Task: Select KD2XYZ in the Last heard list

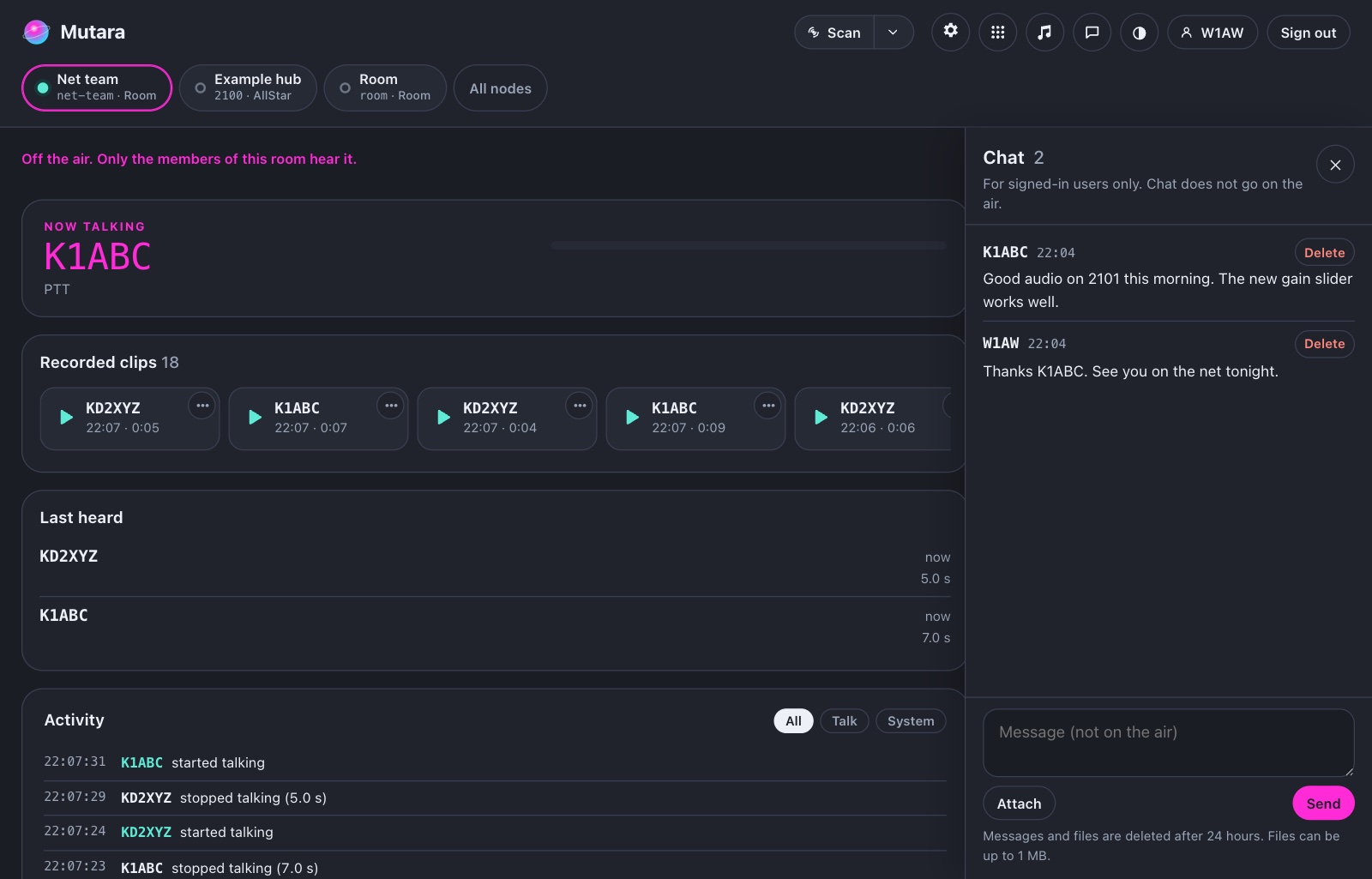Action: coord(495,567)
